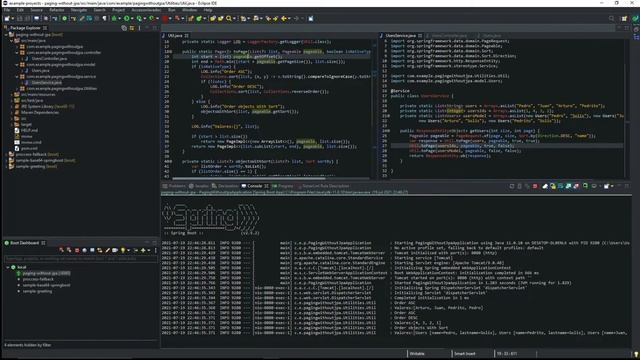Screen dimensions: 640x360
Task: Expand the Maven Dependencies node
Action: (x=12, y=112)
